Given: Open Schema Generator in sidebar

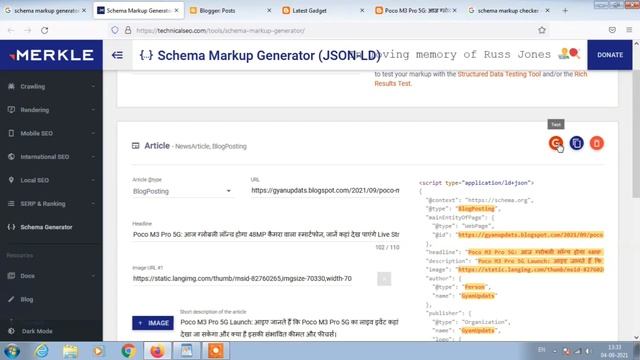Looking at the screenshot, I should click(46, 227).
